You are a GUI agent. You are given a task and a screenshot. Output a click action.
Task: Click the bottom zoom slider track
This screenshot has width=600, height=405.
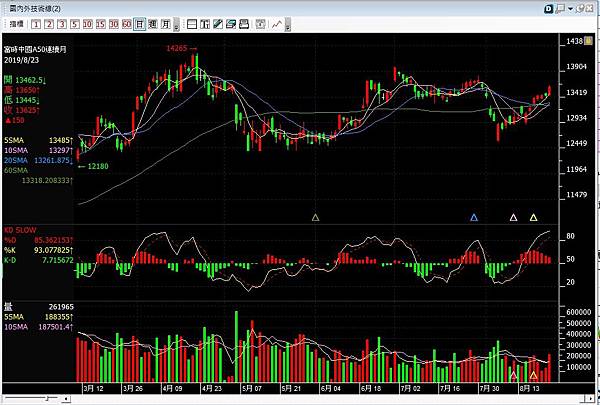(31, 399)
